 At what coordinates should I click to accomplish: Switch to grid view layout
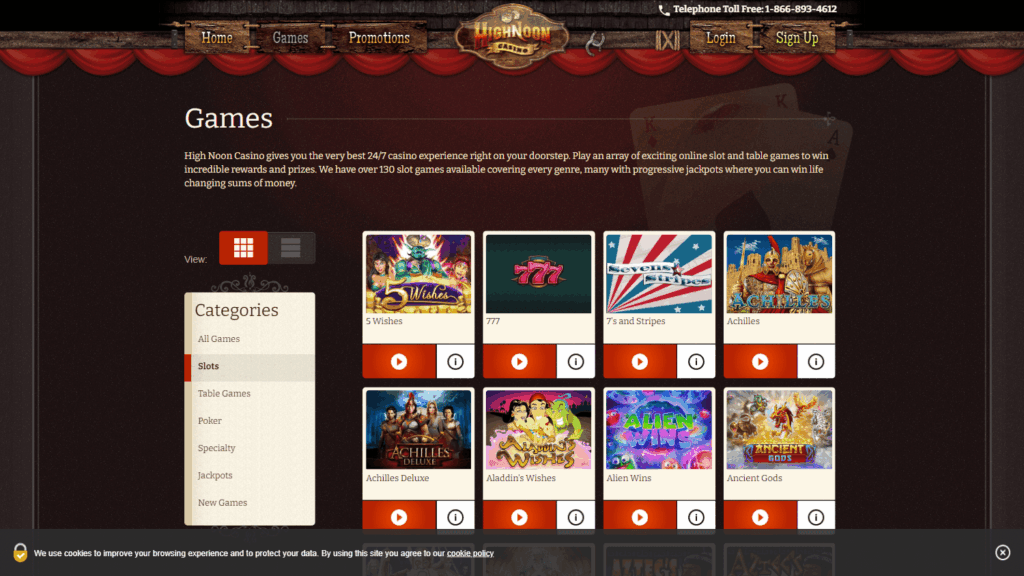click(244, 248)
